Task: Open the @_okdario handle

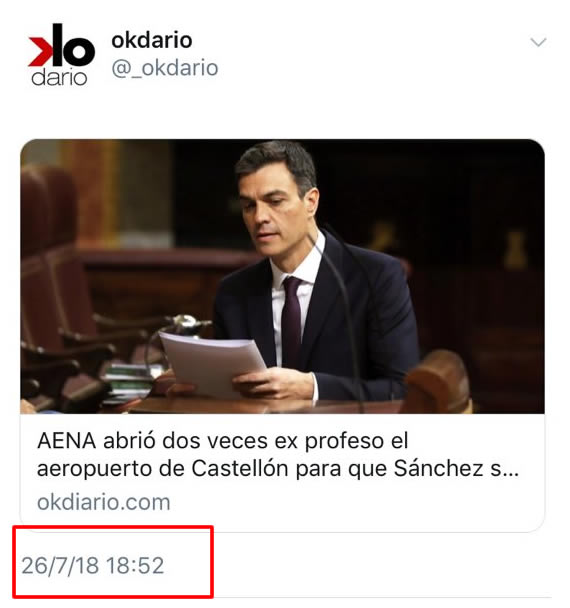Action: pos(165,68)
